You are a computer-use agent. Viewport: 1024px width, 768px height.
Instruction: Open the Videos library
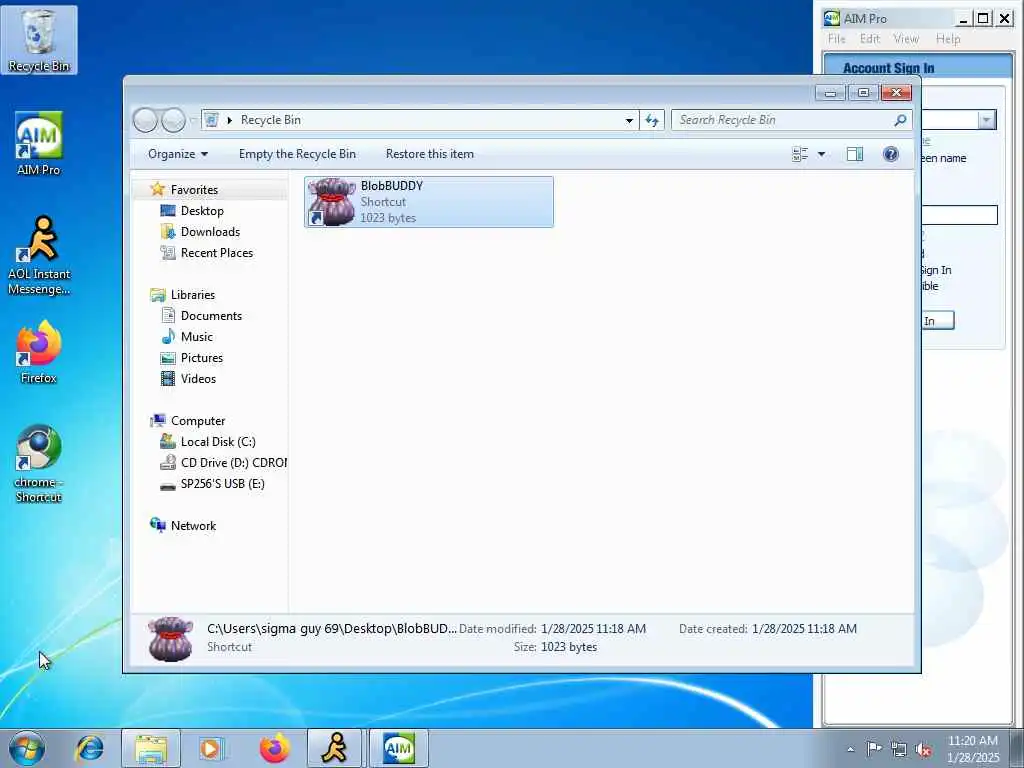(x=198, y=379)
